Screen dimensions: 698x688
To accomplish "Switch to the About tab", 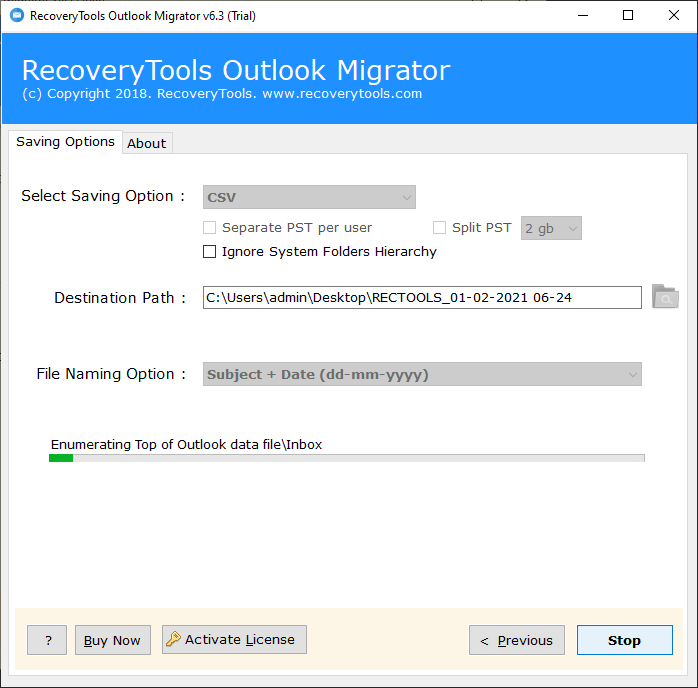I will (x=147, y=143).
